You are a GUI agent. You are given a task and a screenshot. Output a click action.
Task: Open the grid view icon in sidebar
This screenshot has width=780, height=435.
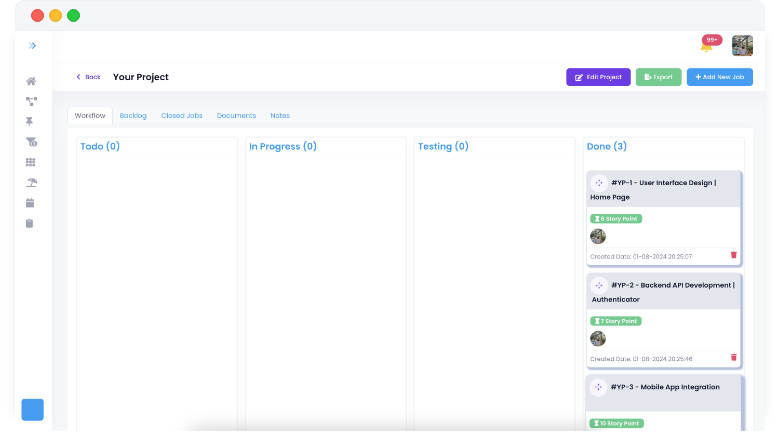[x=31, y=162]
